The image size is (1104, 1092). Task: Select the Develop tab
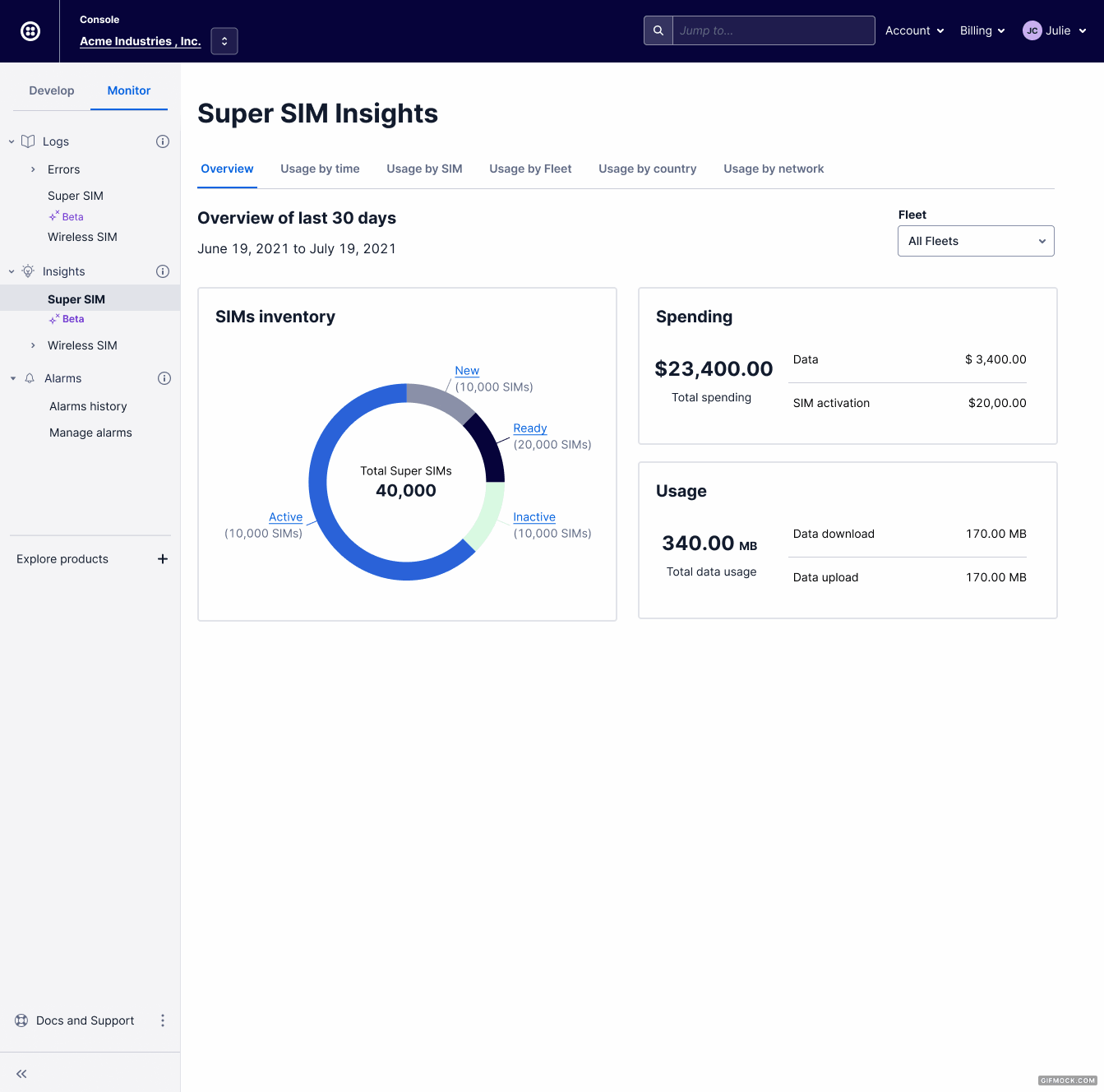tap(52, 90)
